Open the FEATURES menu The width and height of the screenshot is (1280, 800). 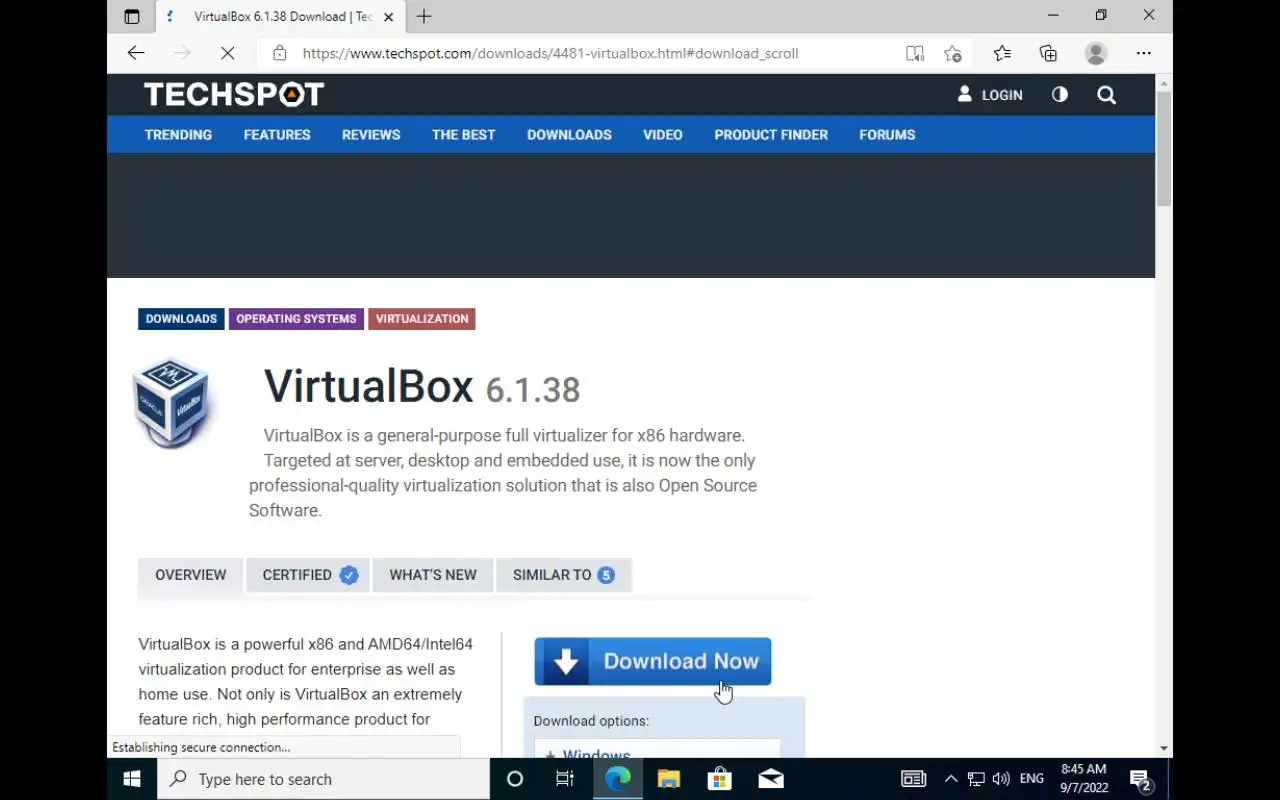click(277, 134)
